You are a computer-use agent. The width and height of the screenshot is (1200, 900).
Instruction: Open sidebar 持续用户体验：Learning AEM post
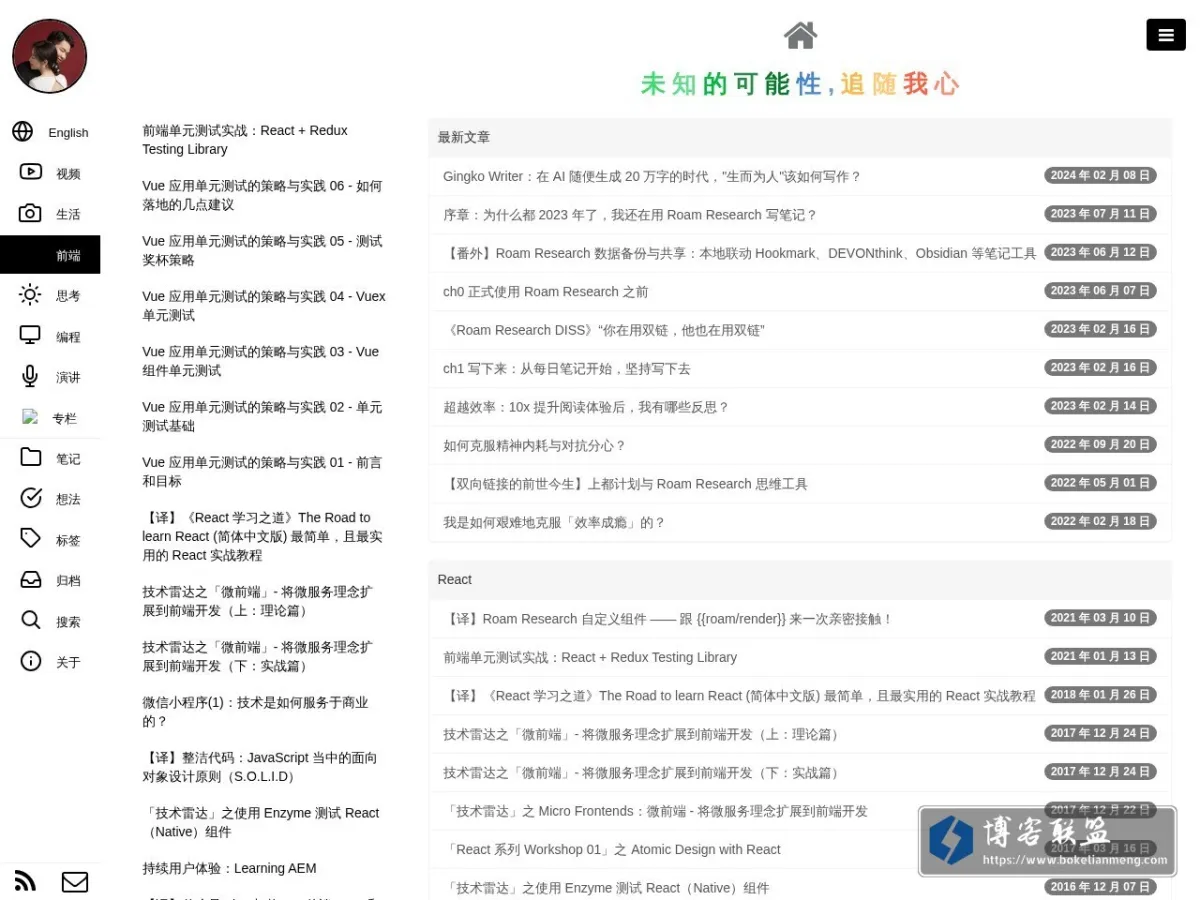tap(229, 868)
